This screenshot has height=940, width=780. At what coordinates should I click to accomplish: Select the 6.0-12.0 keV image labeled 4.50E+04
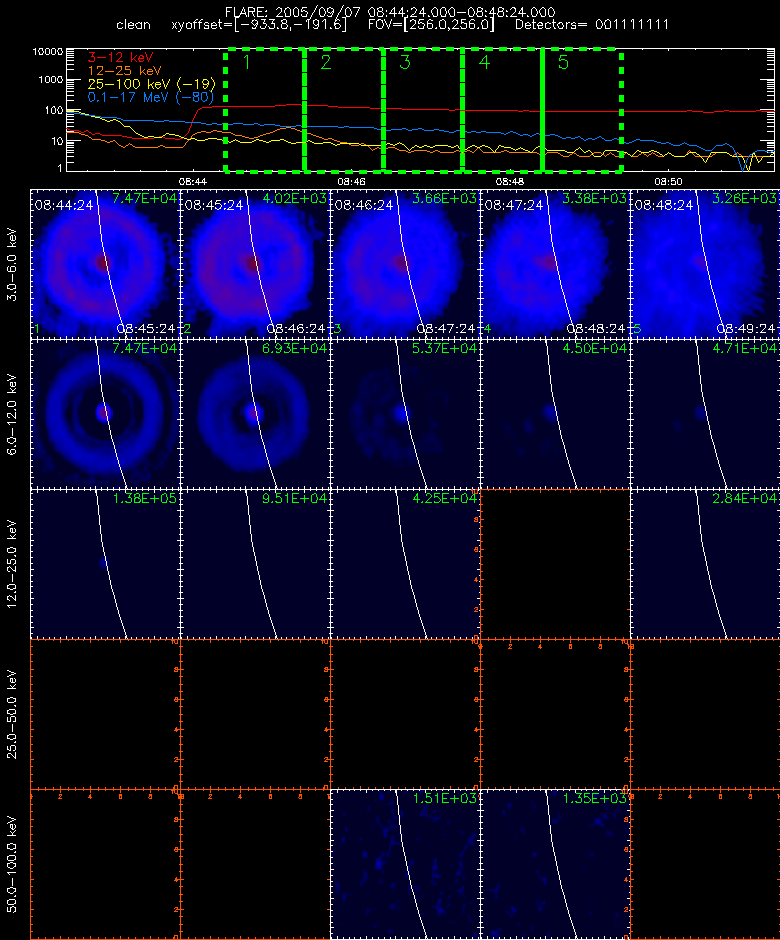tap(555, 414)
